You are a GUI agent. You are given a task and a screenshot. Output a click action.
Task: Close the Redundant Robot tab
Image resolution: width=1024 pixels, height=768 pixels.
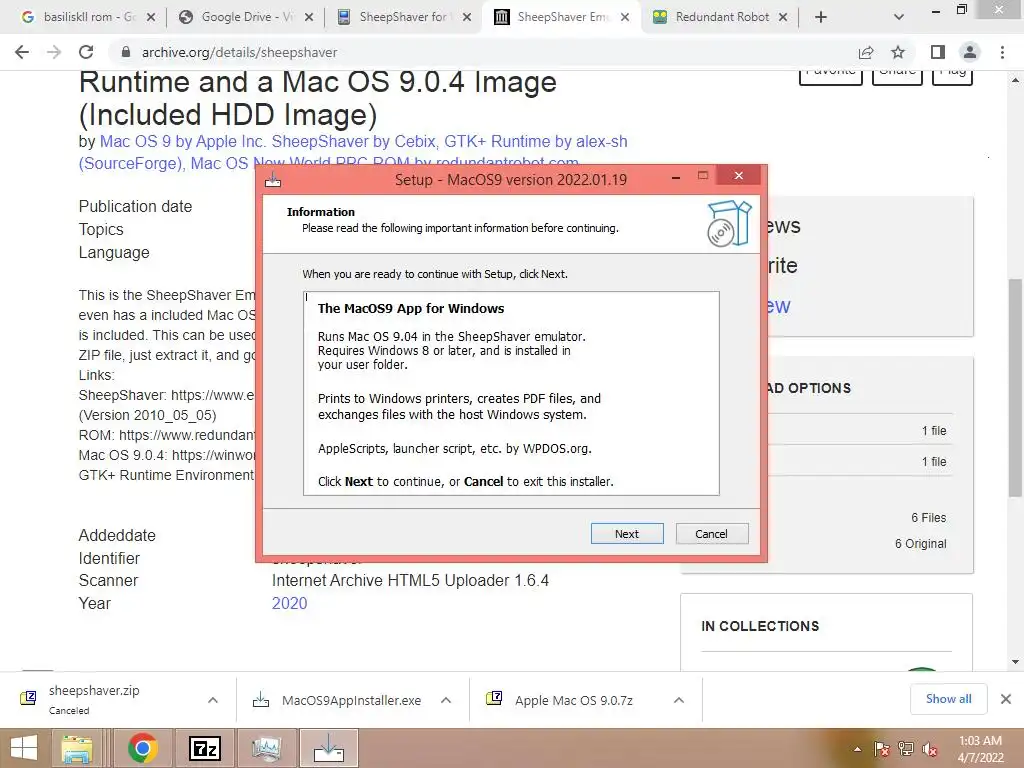(783, 17)
